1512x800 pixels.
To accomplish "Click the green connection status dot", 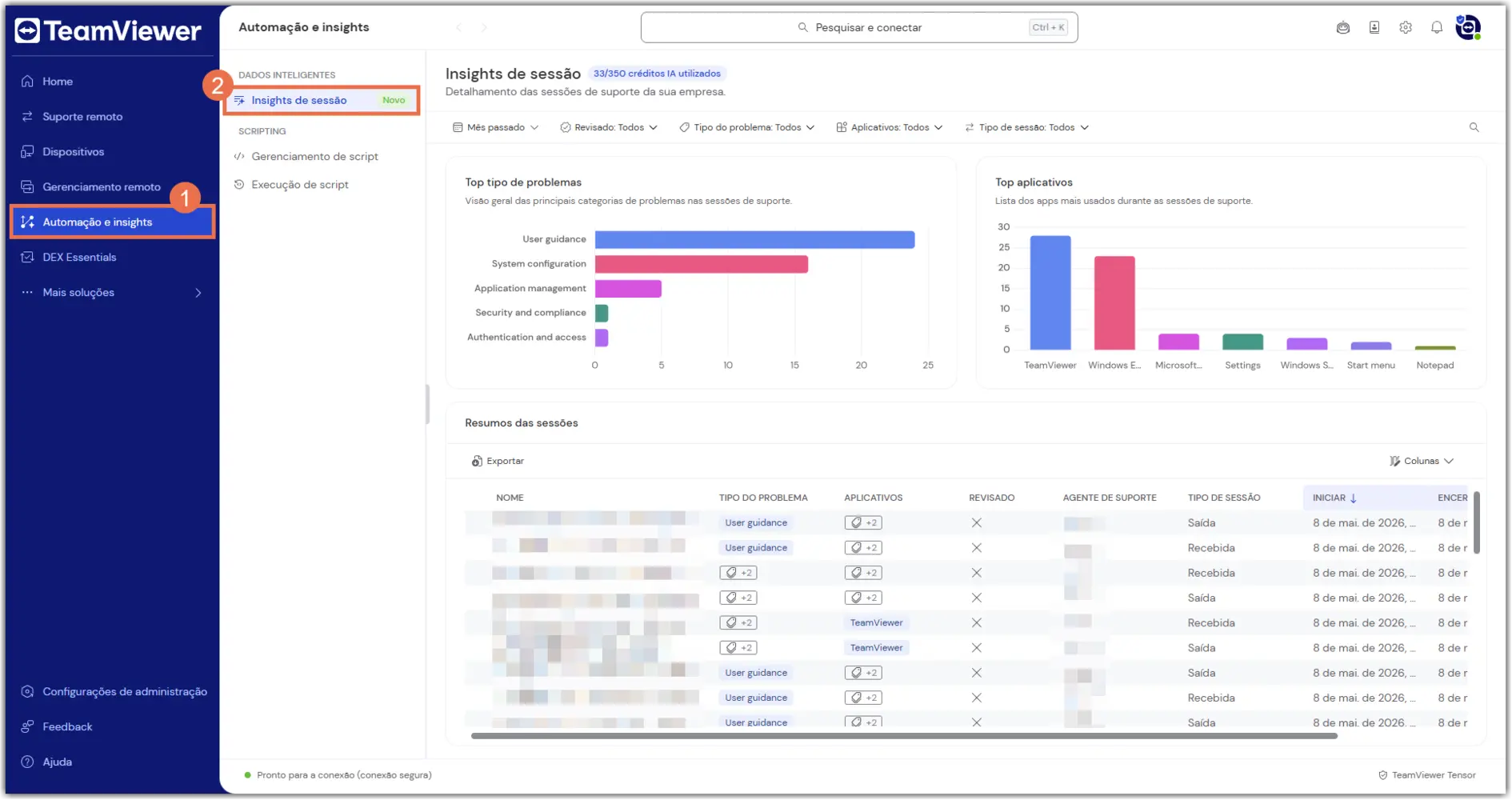I will pyautogui.click(x=247, y=775).
